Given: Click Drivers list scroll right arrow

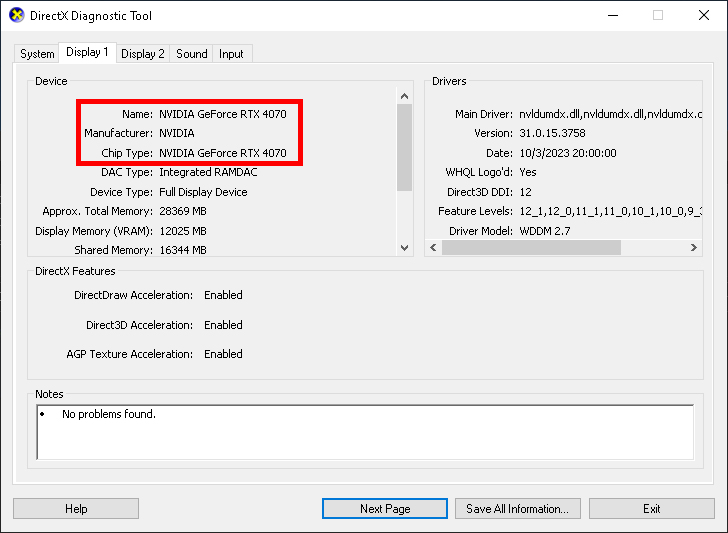Looking at the screenshot, I should [x=694, y=247].
